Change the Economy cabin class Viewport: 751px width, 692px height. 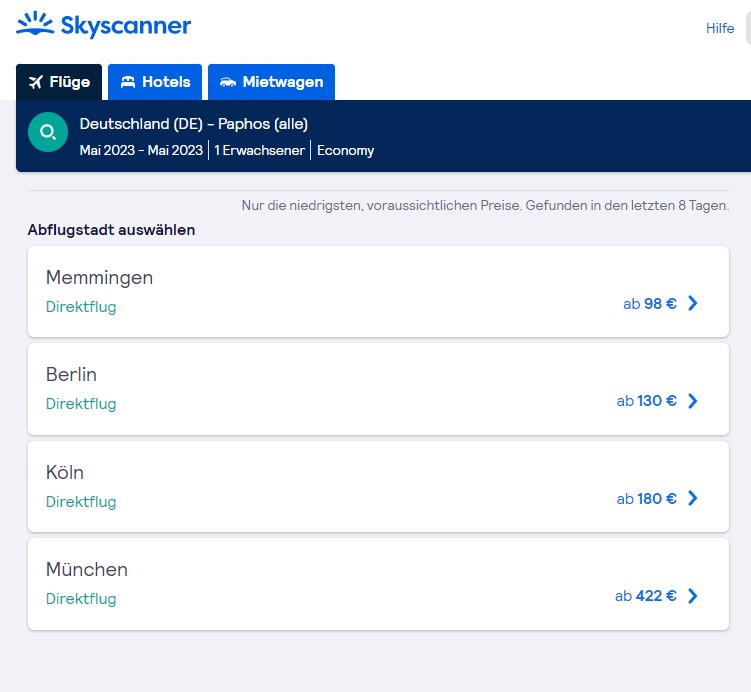(x=345, y=150)
